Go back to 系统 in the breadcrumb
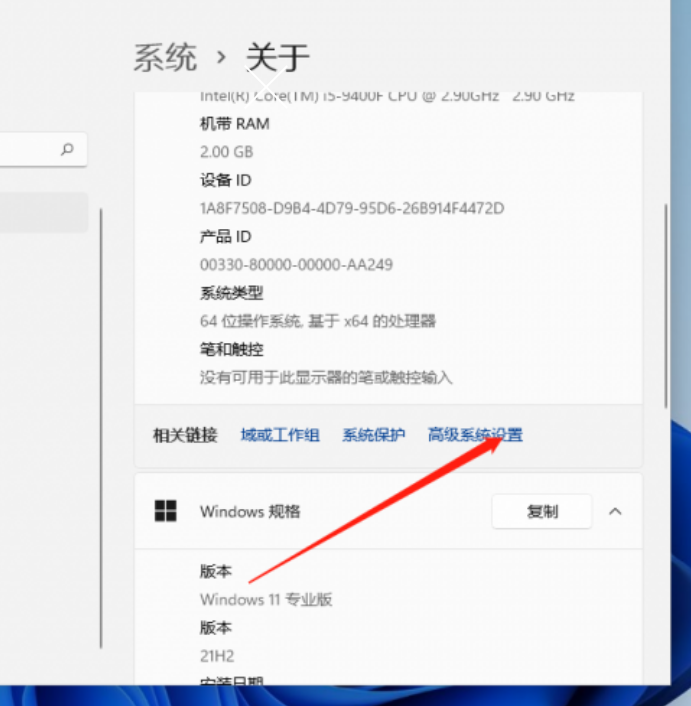 tap(165, 58)
